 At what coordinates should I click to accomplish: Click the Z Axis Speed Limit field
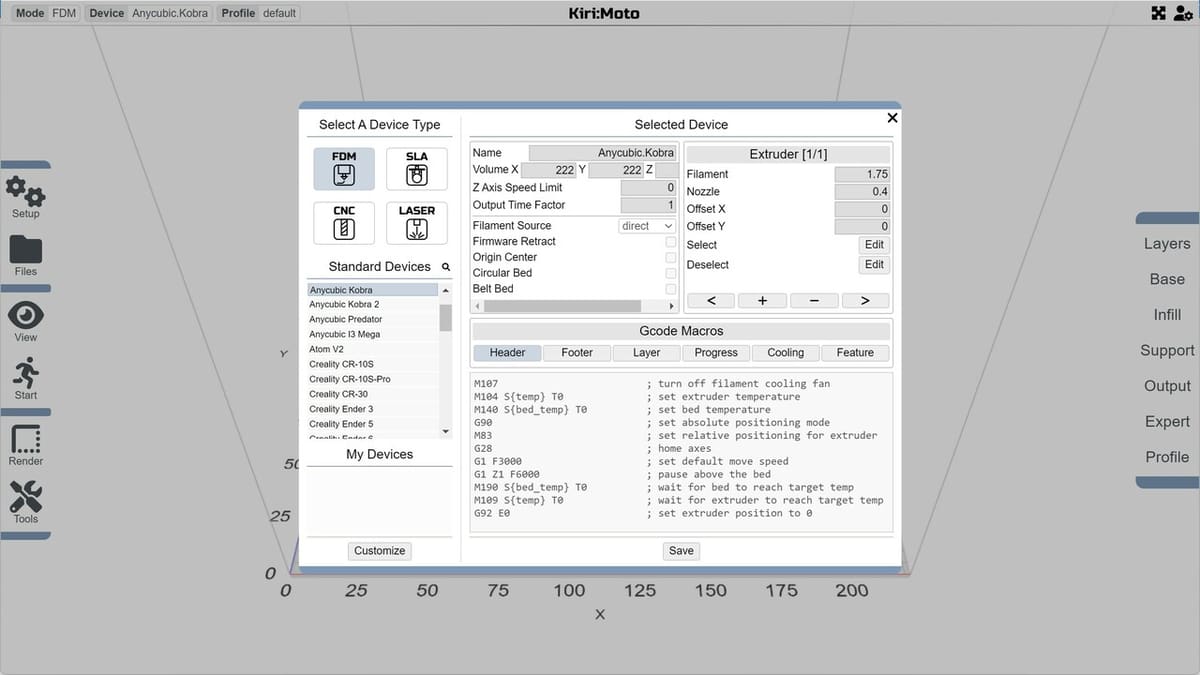(x=649, y=188)
